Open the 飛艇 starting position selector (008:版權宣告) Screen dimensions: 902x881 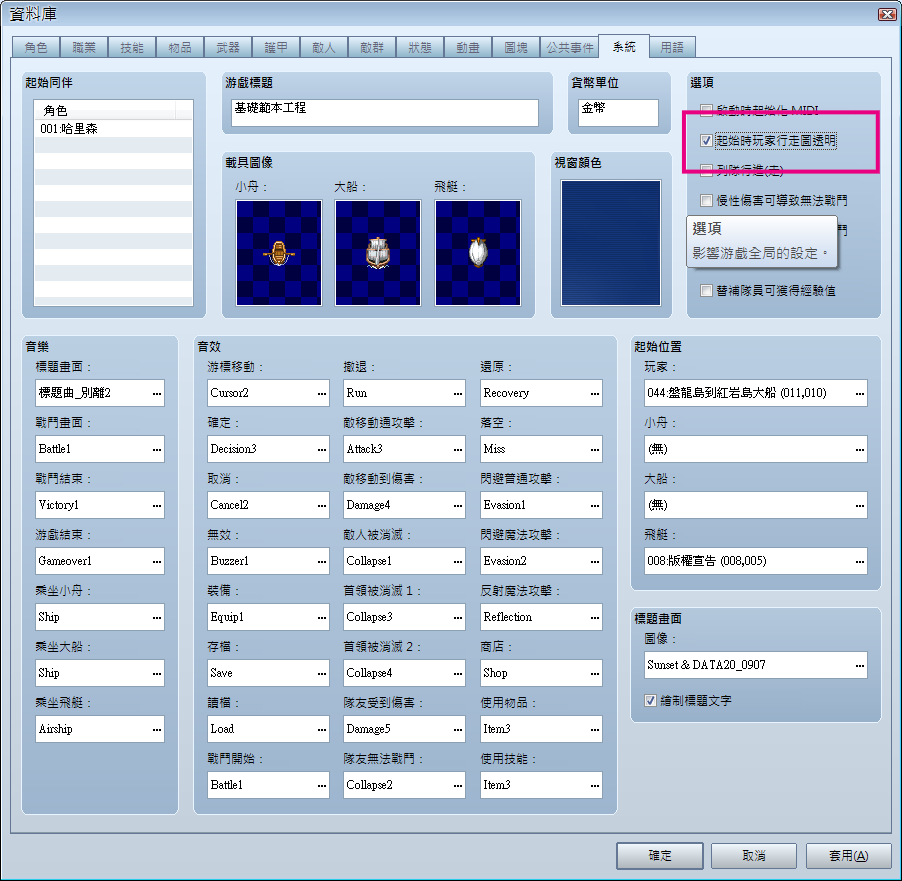[756, 561]
